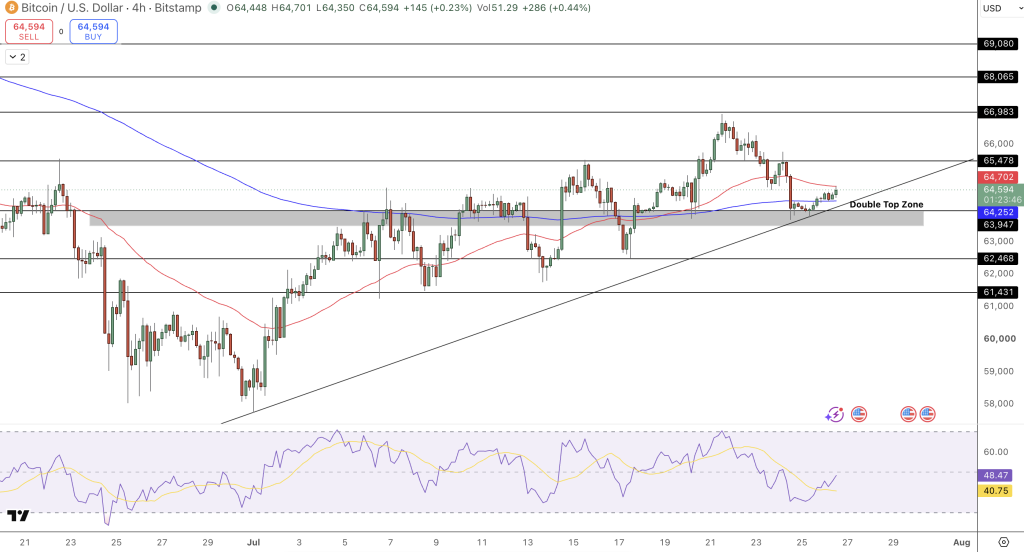Click the yellow RSI average value 40.75
Image resolution: width=1024 pixels, height=552 pixels.
point(995,491)
